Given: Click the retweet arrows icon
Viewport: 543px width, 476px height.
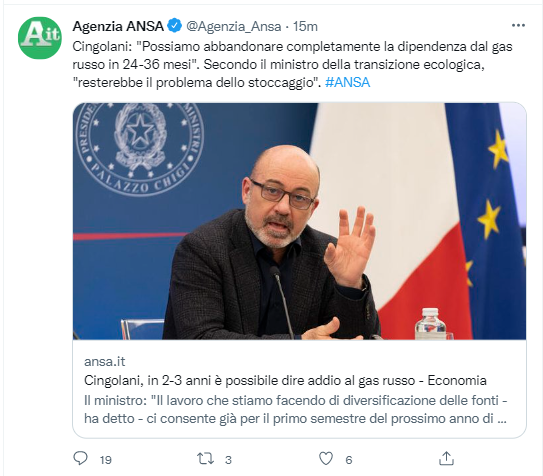Looking at the screenshot, I should click(x=205, y=459).
